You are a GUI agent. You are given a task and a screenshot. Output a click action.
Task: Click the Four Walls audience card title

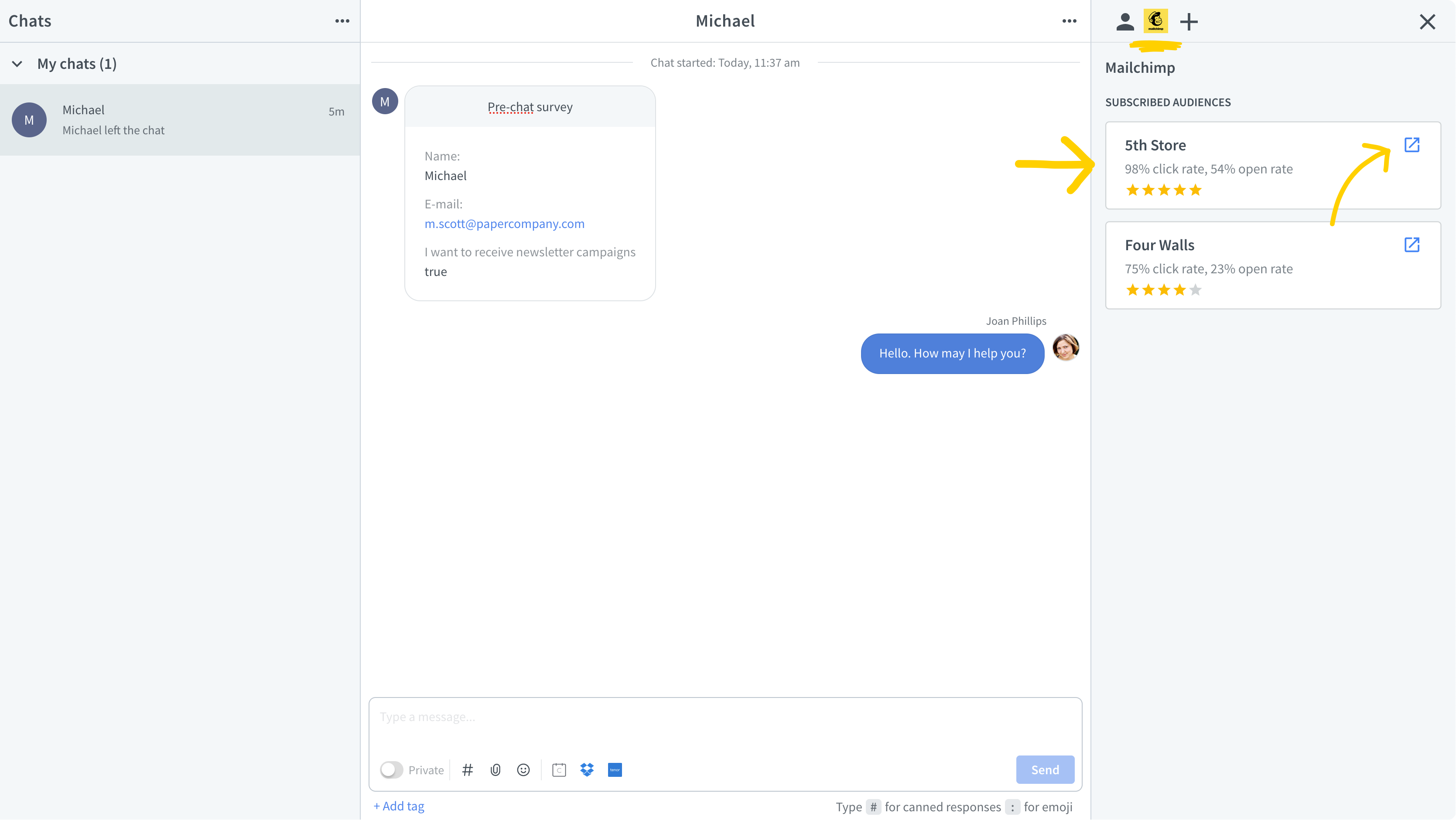pos(1159,245)
